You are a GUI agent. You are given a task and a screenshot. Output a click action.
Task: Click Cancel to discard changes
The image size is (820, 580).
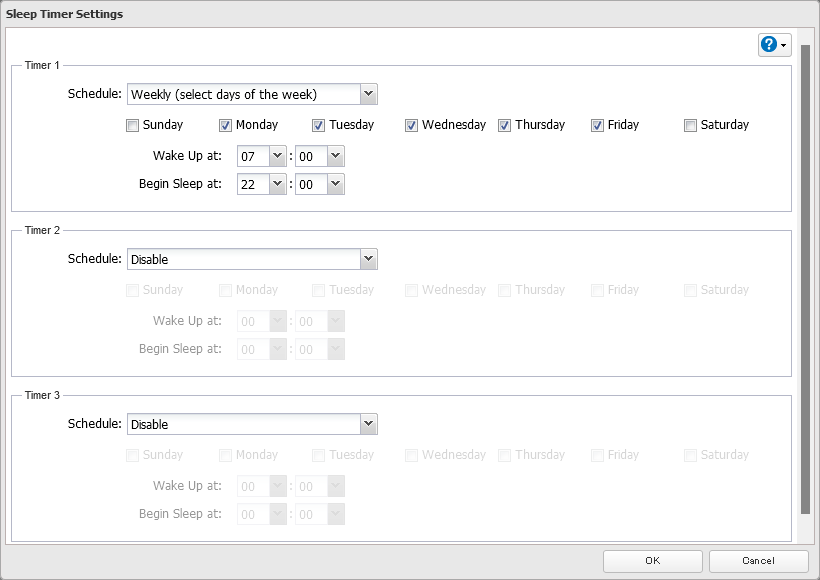click(758, 561)
